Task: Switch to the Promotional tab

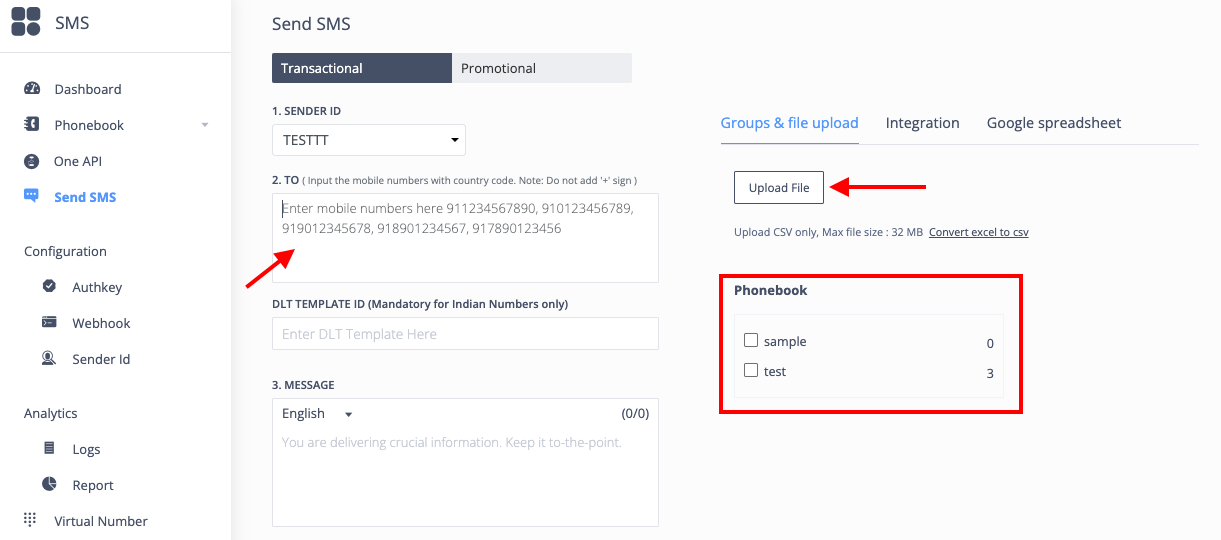Action: pyautogui.click(x=542, y=68)
